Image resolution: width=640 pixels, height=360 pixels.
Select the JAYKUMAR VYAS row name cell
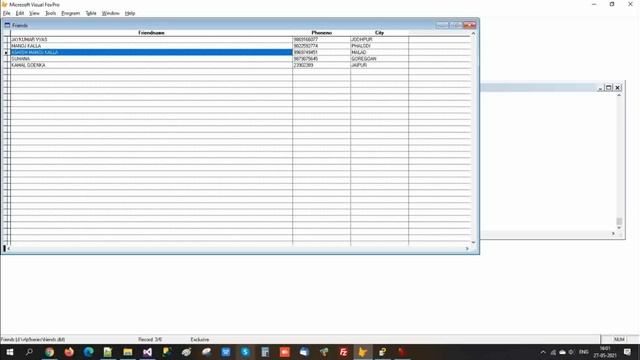151,40
